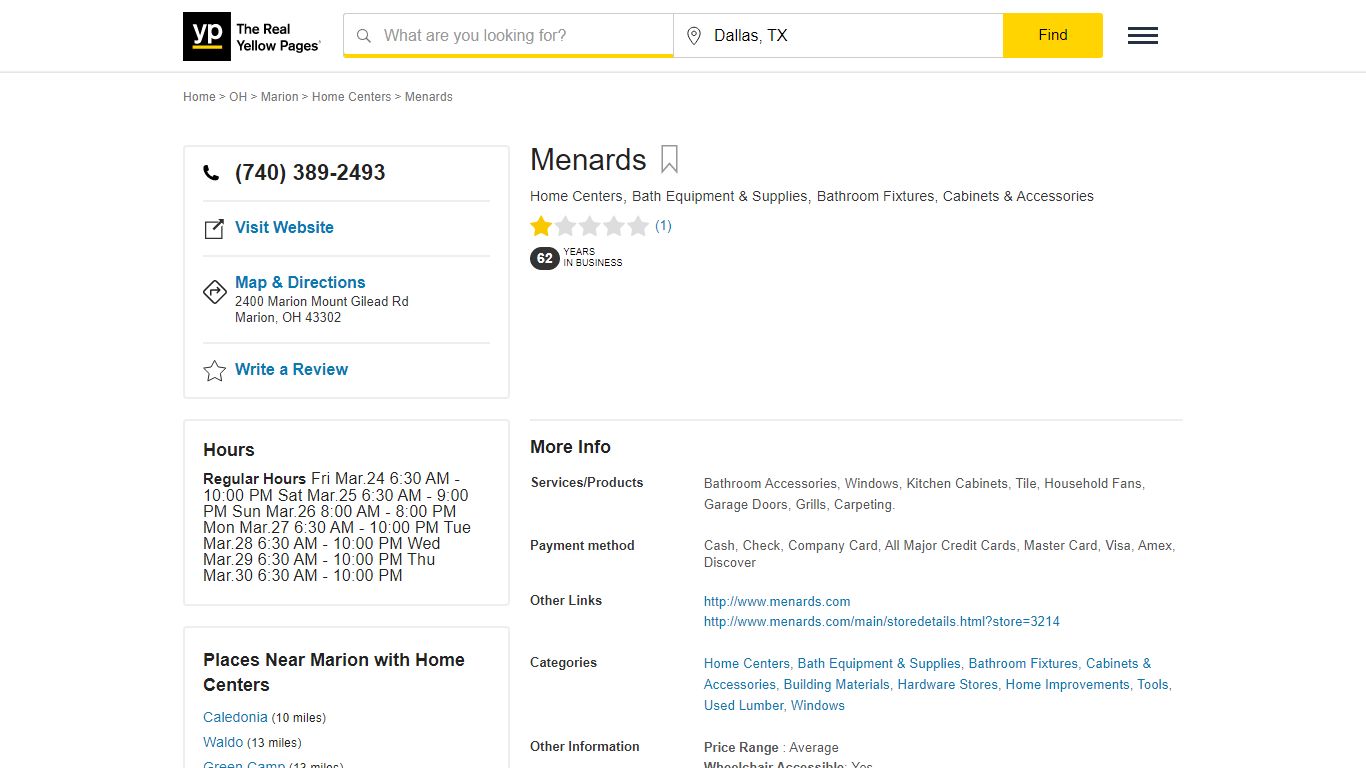This screenshot has height=768, width=1366.
Task: Click the phone icon beside the number
Action: coord(211,173)
